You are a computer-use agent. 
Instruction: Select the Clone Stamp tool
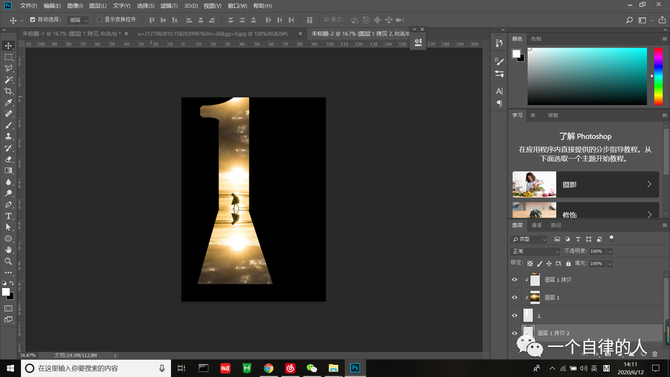(x=8, y=136)
